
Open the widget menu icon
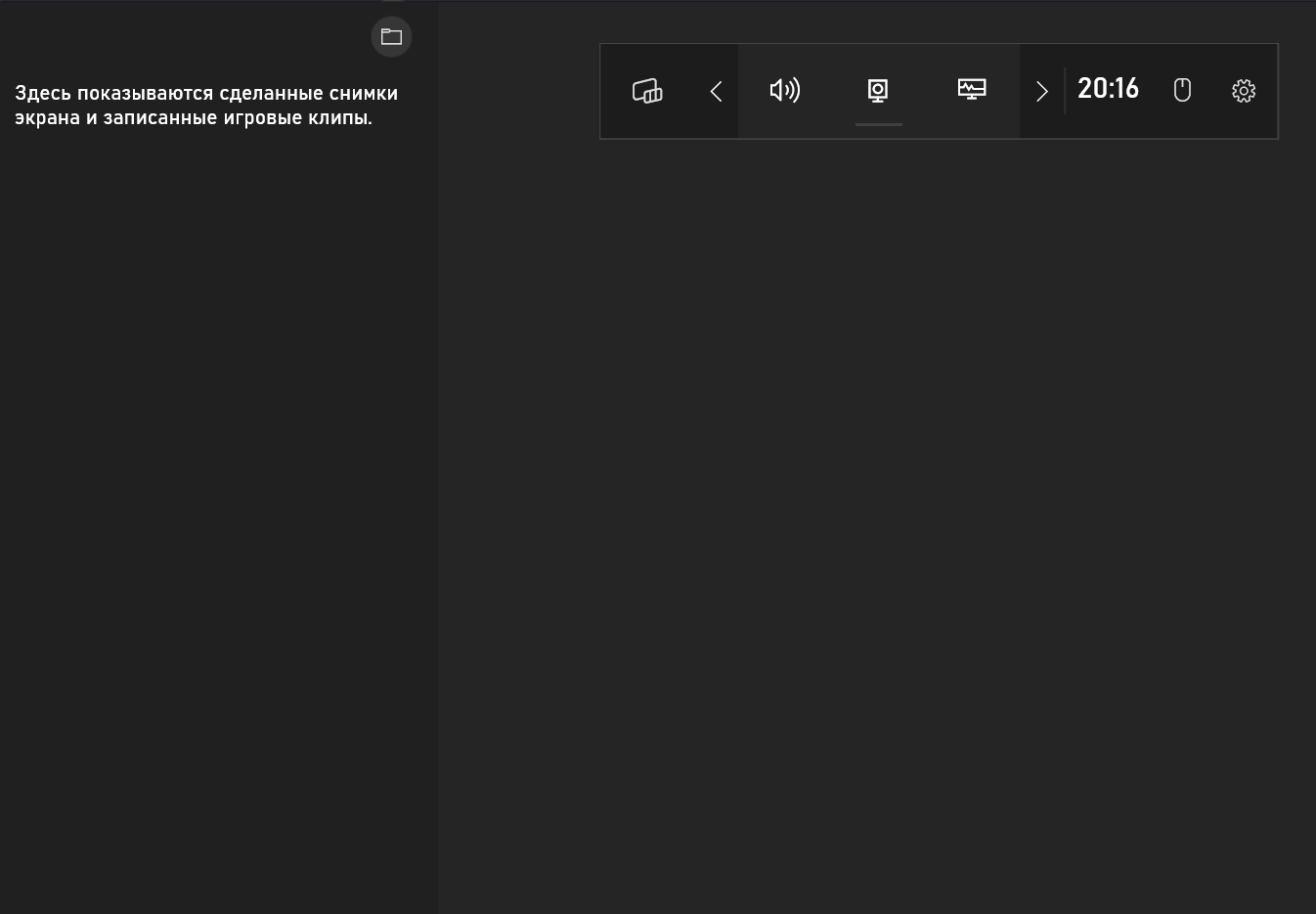[x=647, y=91]
